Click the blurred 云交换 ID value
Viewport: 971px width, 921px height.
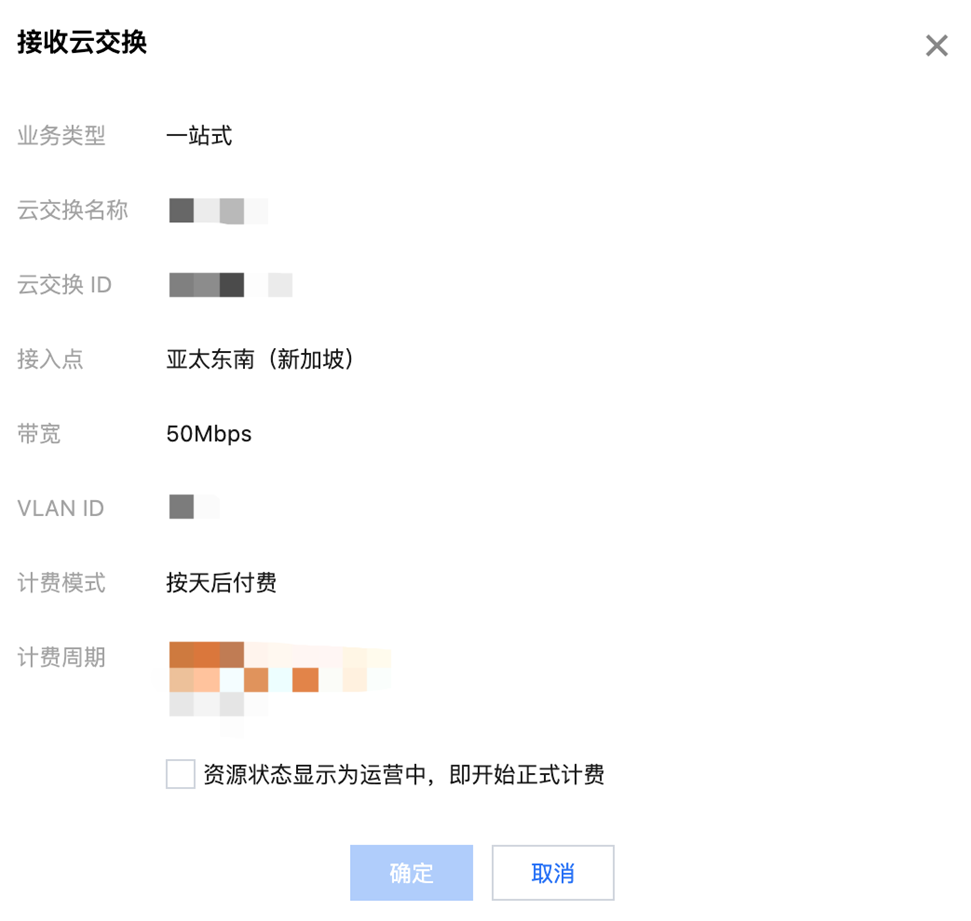pyautogui.click(x=229, y=285)
